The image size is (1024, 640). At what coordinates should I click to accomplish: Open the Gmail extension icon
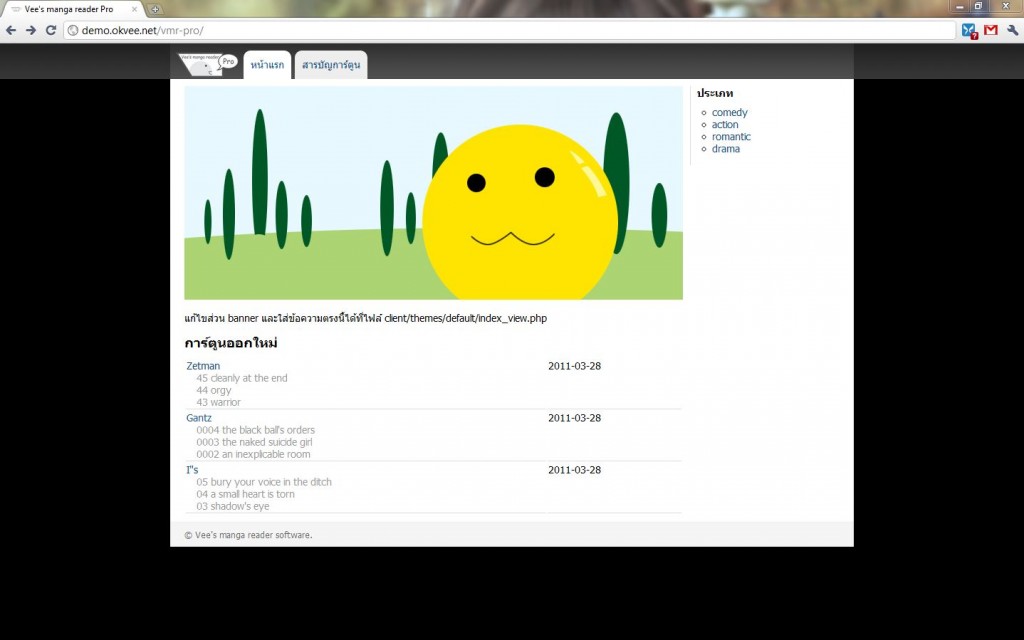(x=991, y=30)
